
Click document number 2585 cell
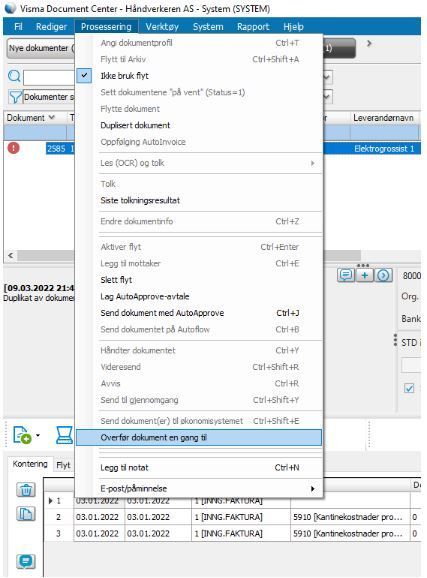point(56,149)
